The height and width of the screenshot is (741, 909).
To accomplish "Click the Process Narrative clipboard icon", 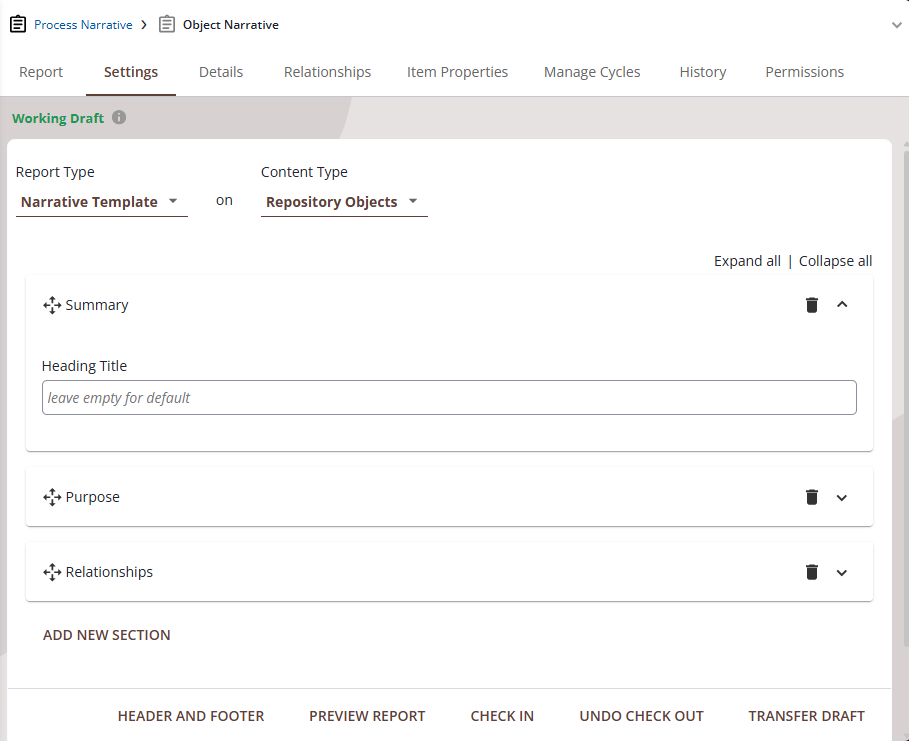I will pyautogui.click(x=18, y=24).
